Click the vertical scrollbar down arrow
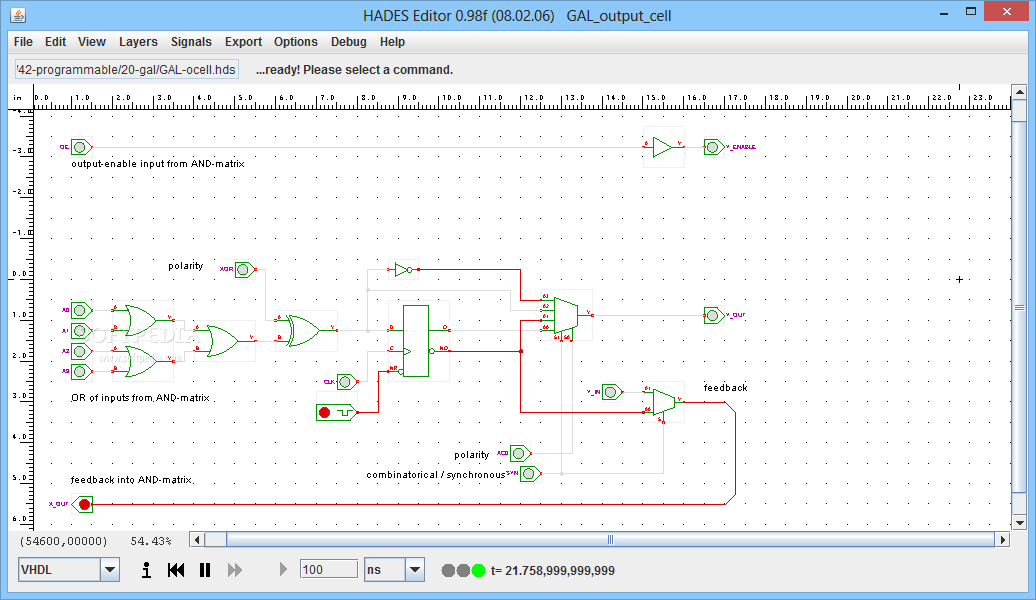The image size is (1036, 600). pos(1019,522)
